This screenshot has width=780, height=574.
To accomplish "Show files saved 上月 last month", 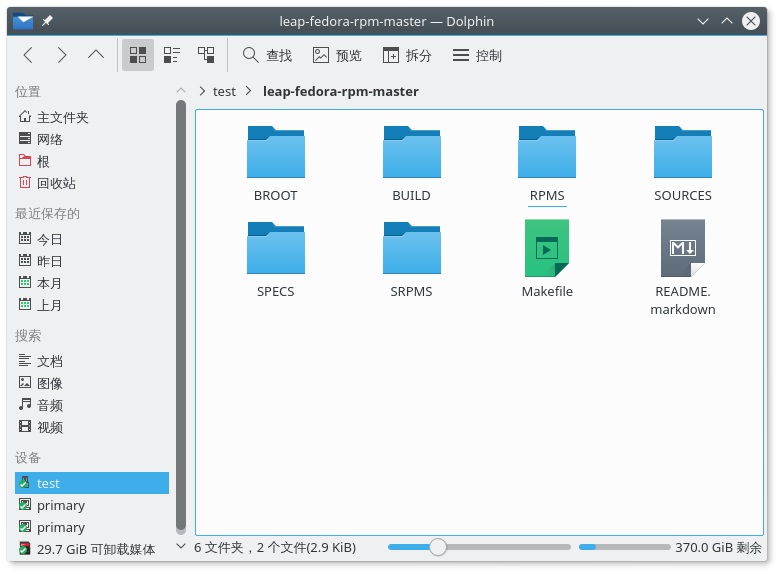I will [92, 305].
